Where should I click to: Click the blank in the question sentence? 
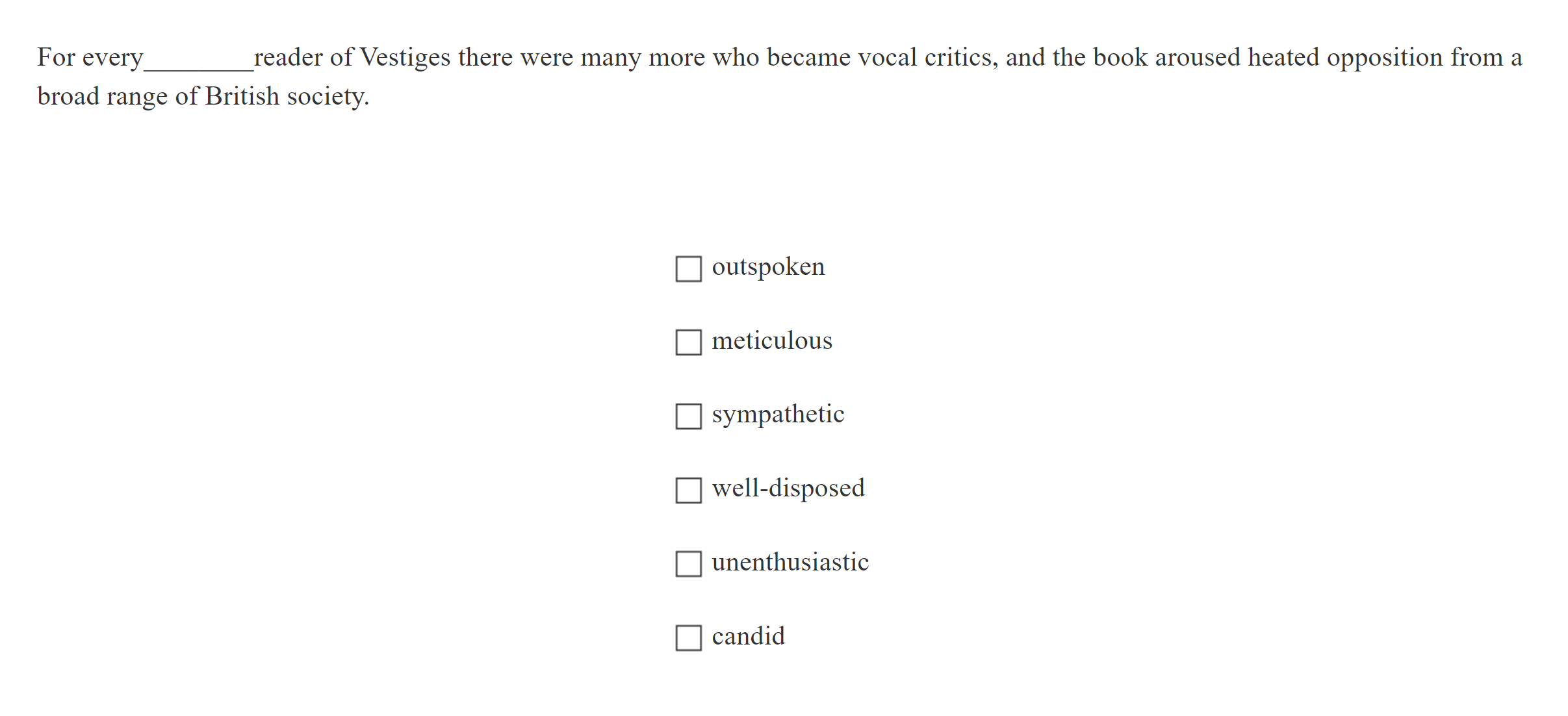(x=198, y=62)
